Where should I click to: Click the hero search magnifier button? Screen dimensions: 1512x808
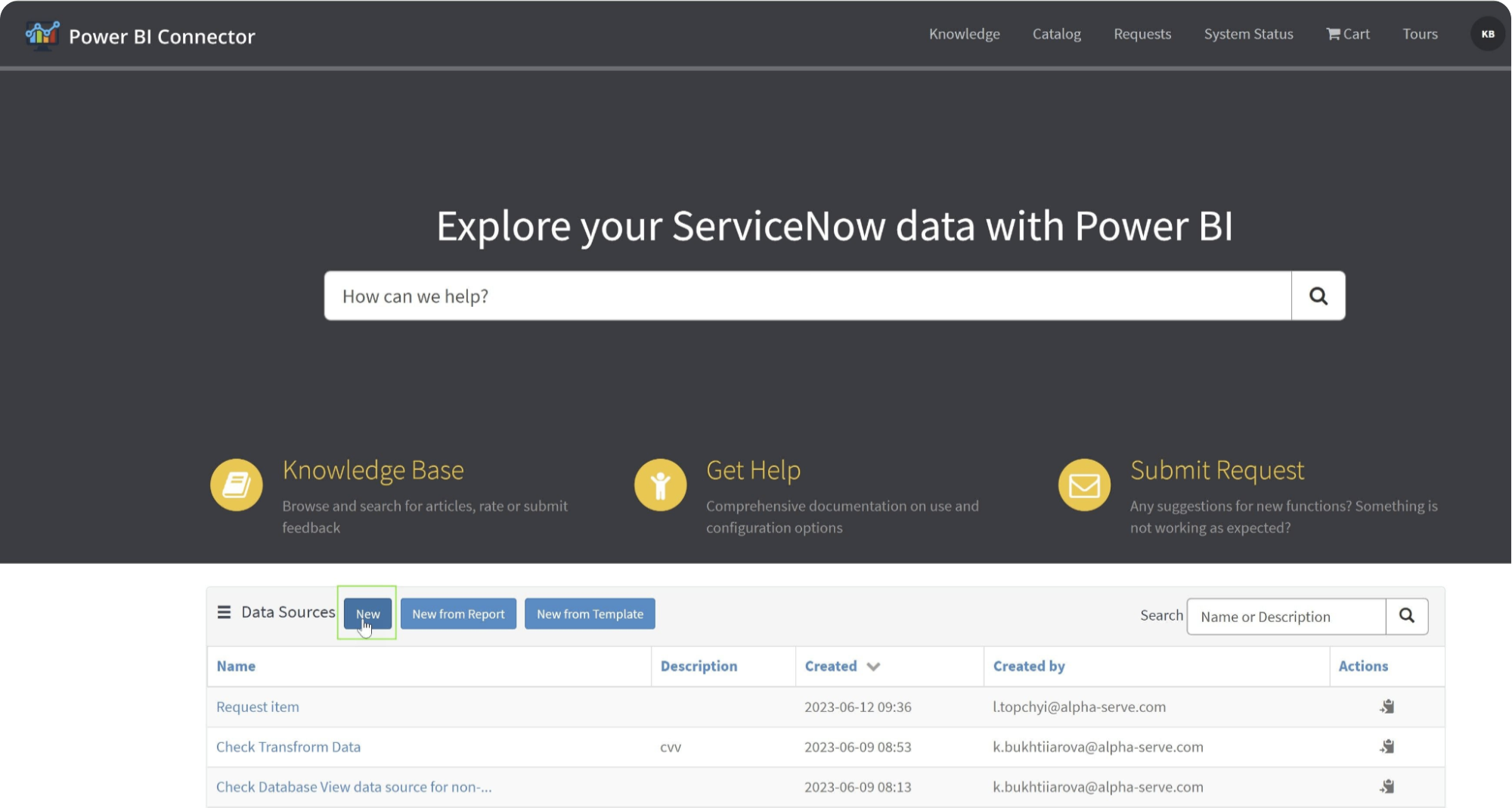click(x=1318, y=296)
